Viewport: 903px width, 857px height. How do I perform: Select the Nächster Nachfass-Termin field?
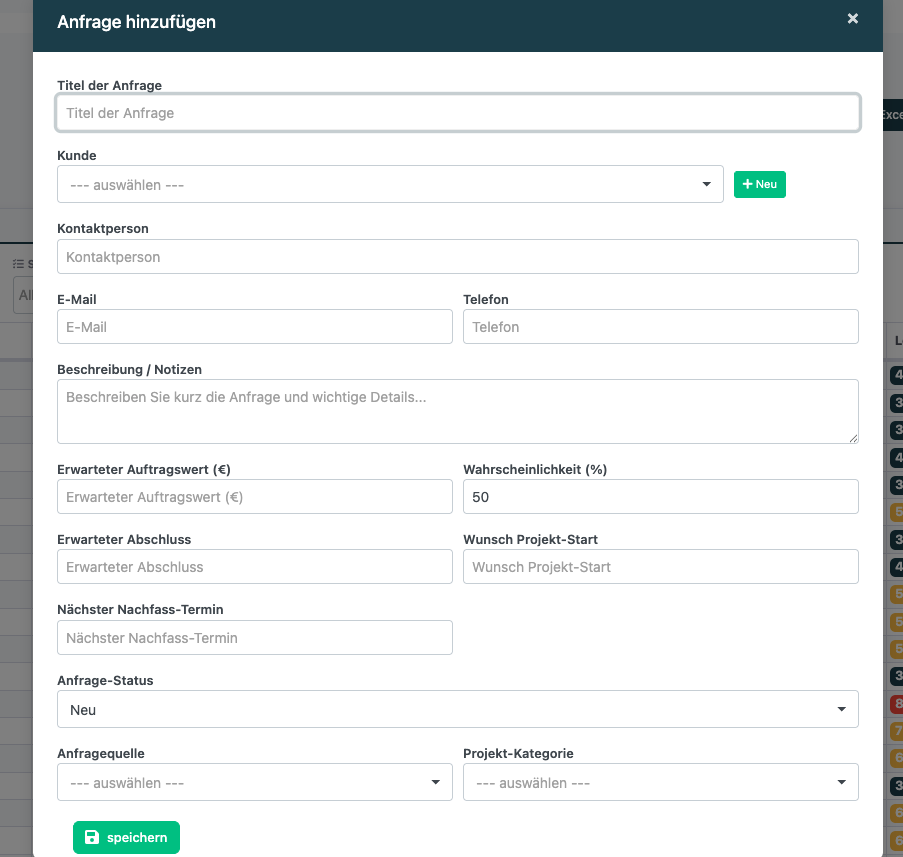[255, 638]
